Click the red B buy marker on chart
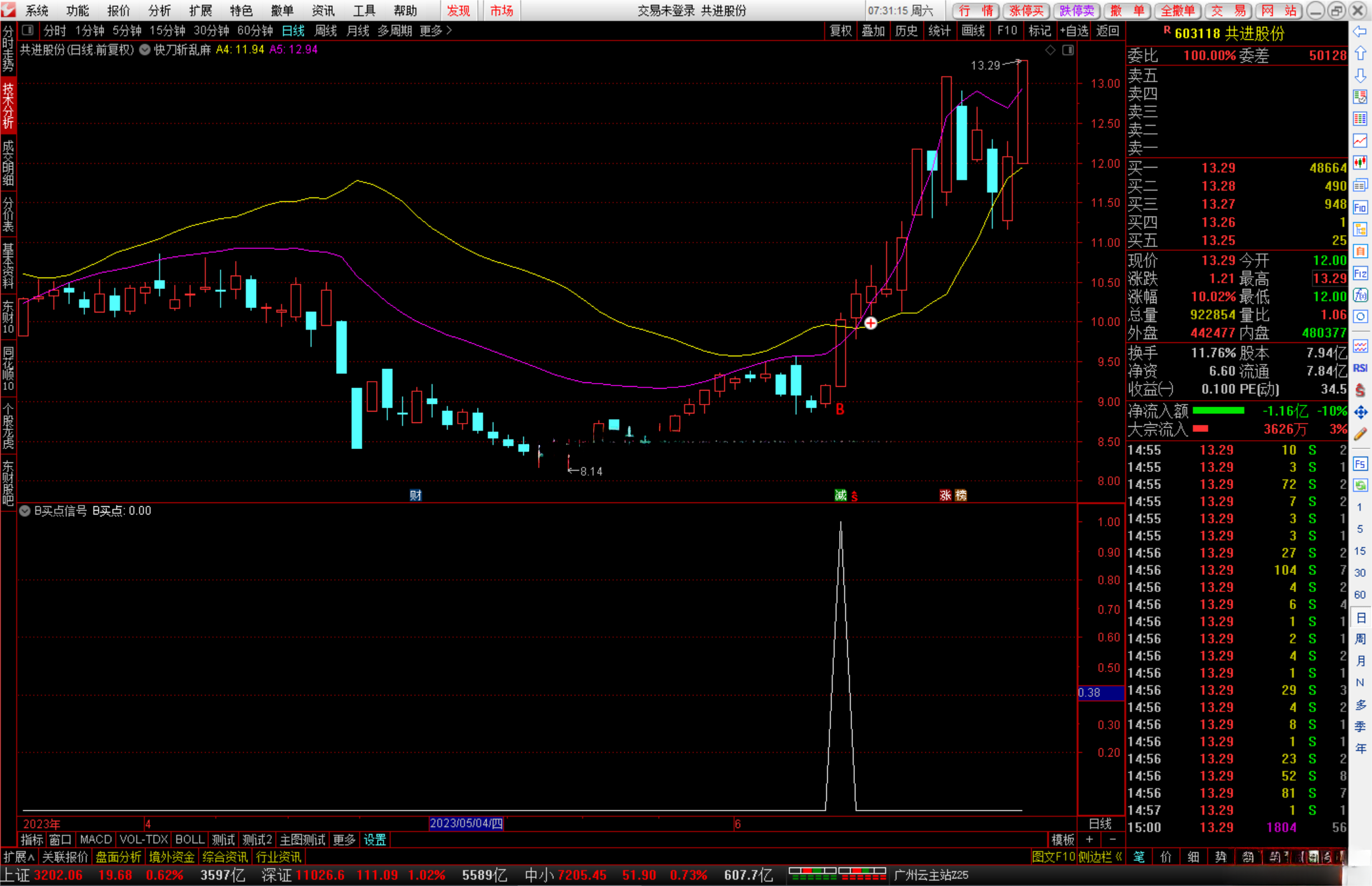 coord(840,410)
